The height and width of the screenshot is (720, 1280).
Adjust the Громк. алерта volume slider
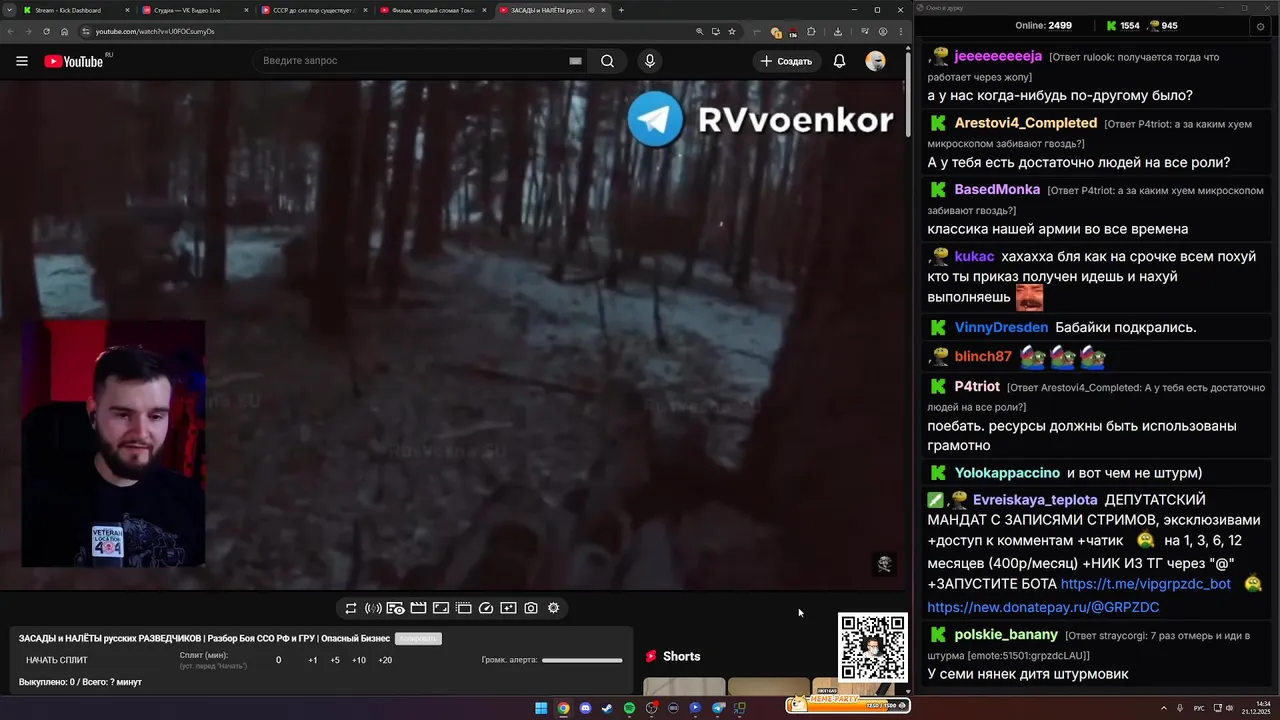[582, 660]
